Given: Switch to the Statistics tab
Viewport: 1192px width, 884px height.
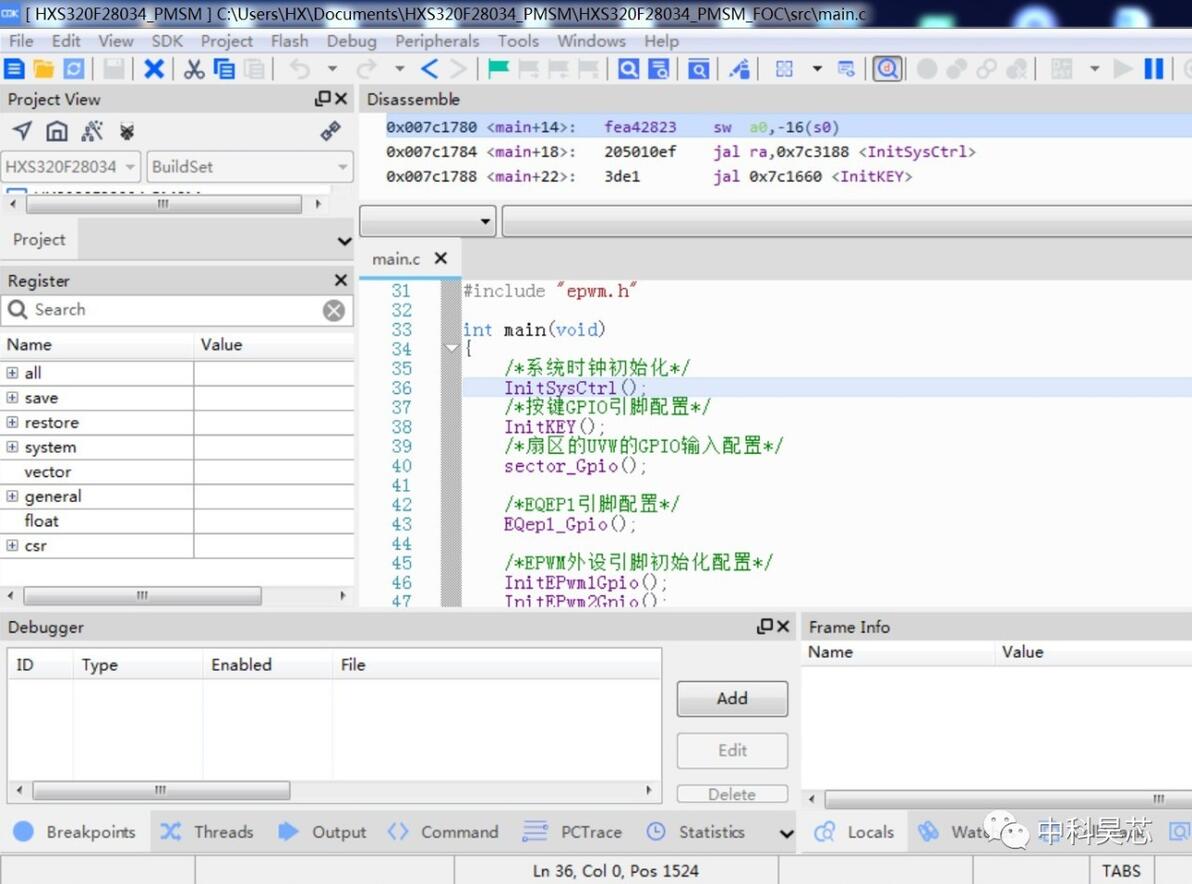Looking at the screenshot, I should pos(696,832).
